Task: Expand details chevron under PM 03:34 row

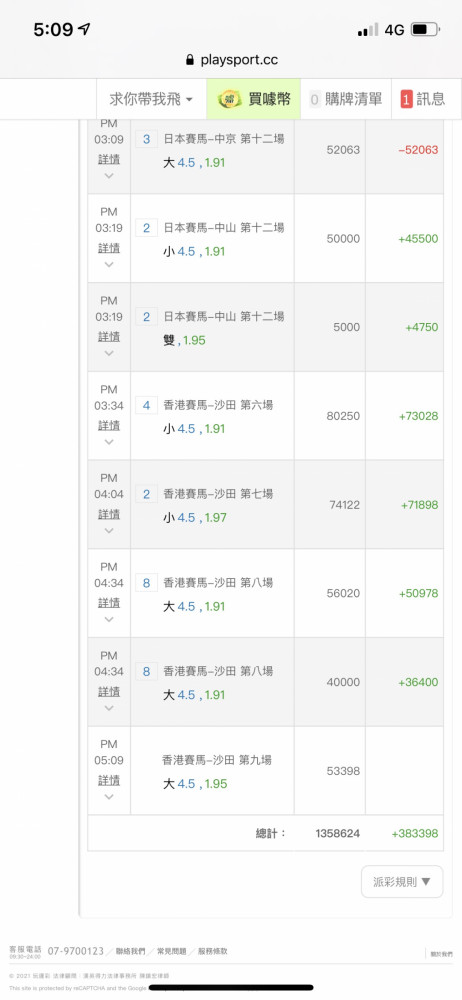Action: tap(108, 442)
